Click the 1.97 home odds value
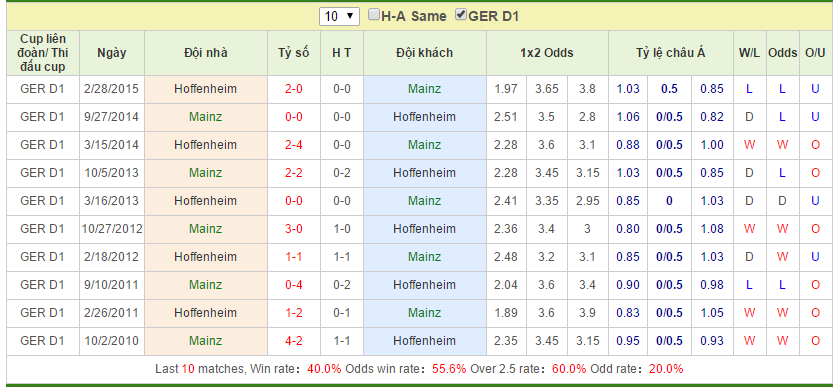Viewport: 833px width, 387px height. [x=506, y=89]
